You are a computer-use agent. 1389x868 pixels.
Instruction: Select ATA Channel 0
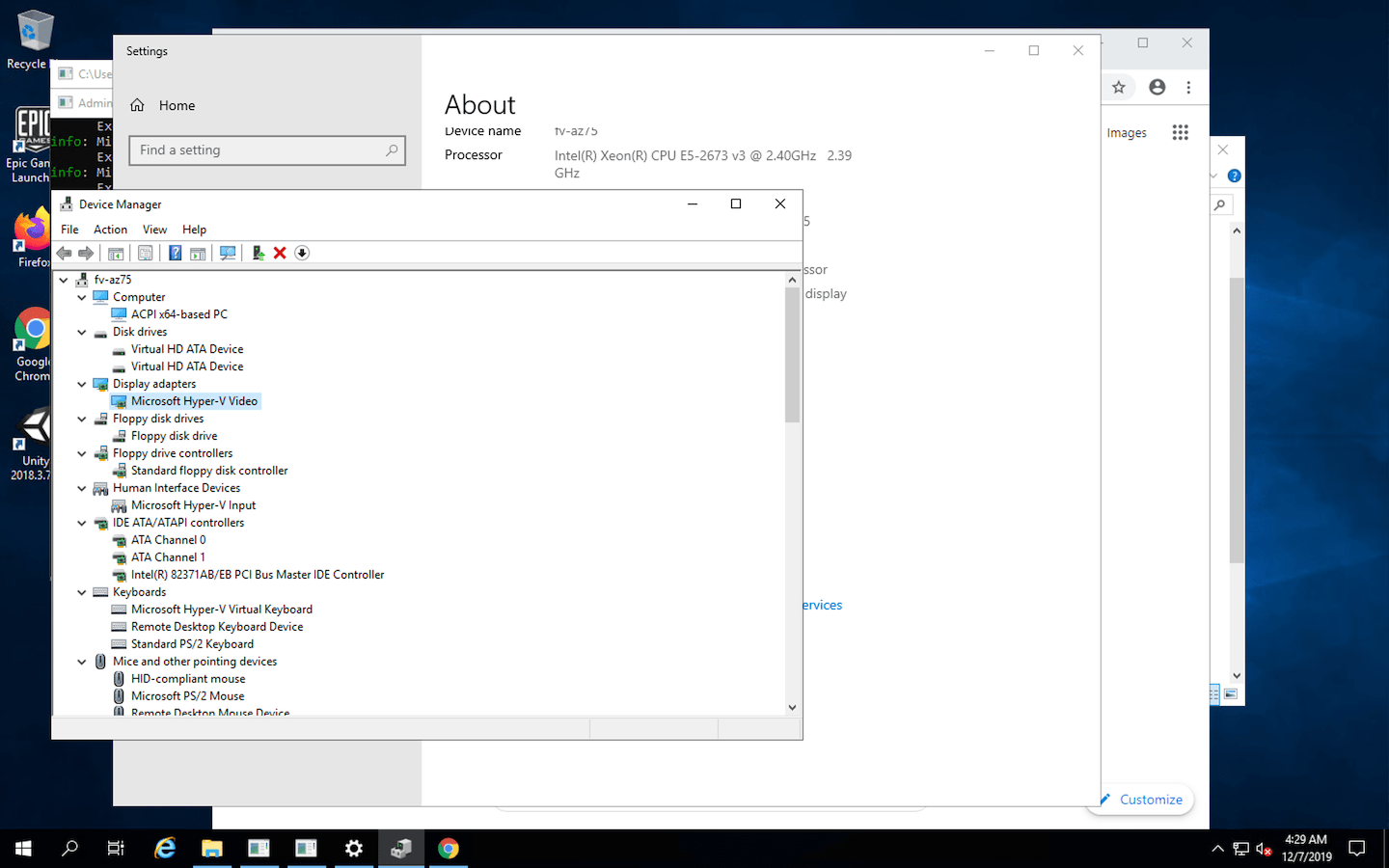coord(168,540)
